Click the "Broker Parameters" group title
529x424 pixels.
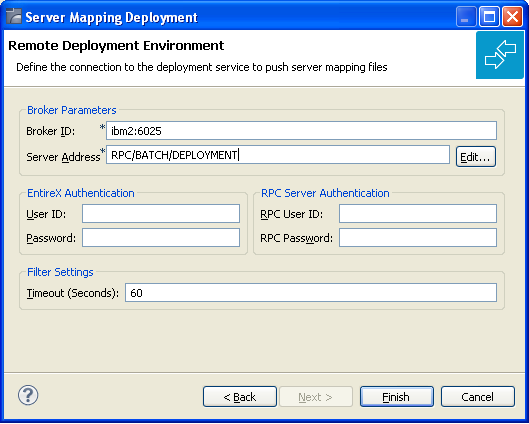tap(72, 110)
